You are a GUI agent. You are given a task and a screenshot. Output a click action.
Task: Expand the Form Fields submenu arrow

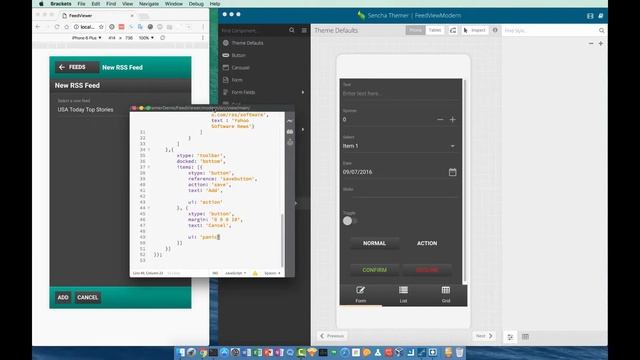(303, 92)
